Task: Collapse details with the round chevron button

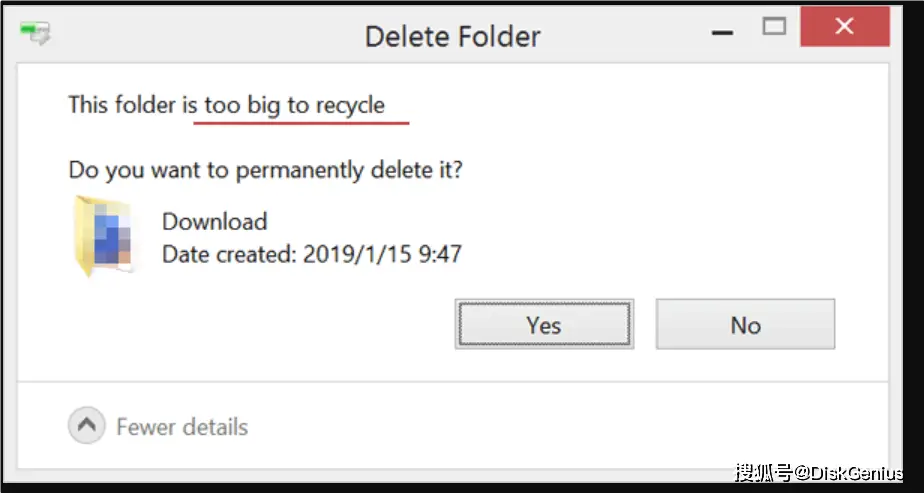Action: coord(86,427)
